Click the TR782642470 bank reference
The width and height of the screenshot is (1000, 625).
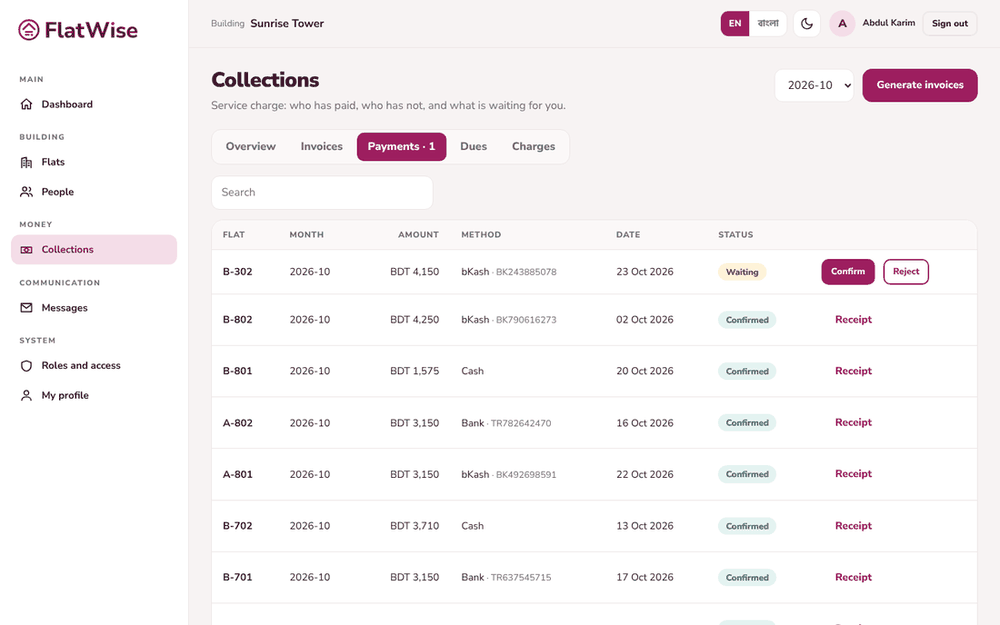tap(521, 423)
